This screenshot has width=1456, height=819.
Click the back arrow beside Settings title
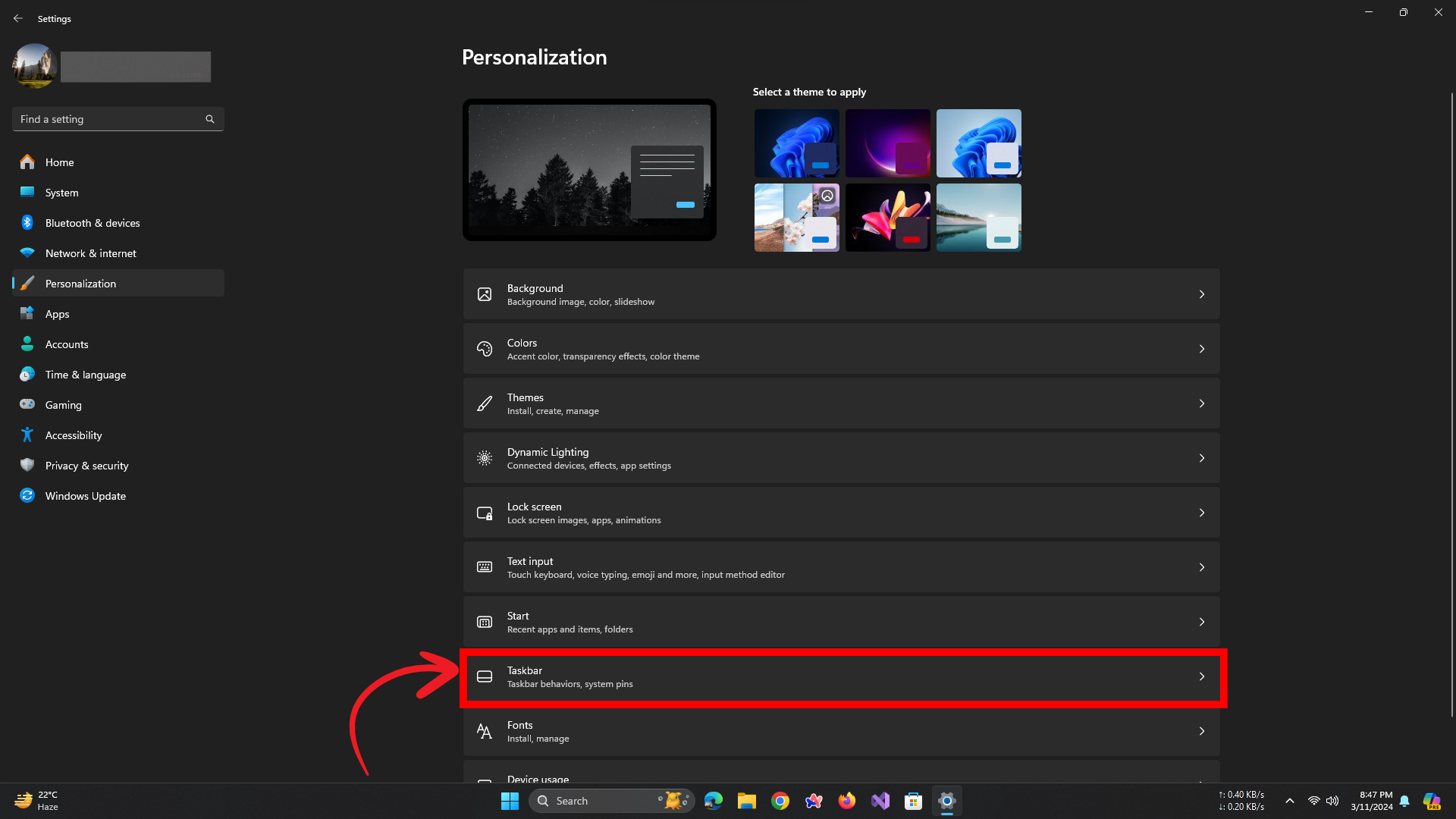[18, 18]
